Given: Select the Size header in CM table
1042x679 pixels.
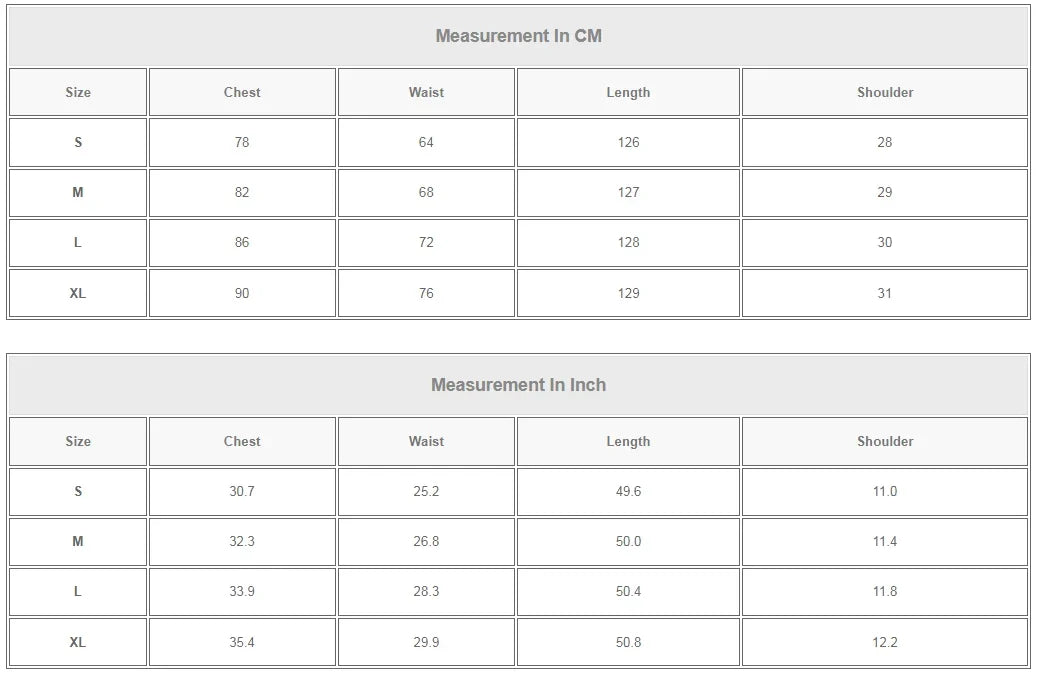Looking at the screenshot, I should click(x=78, y=92).
